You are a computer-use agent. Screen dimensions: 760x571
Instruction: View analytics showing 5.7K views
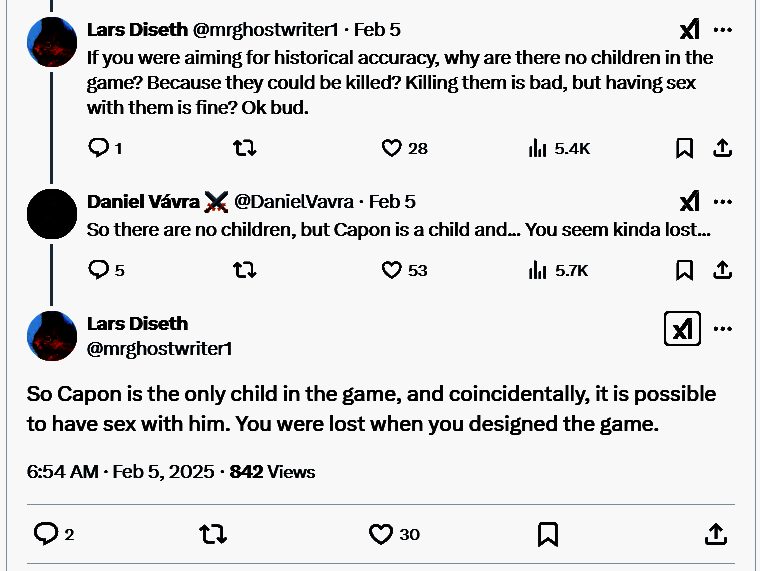click(537, 269)
